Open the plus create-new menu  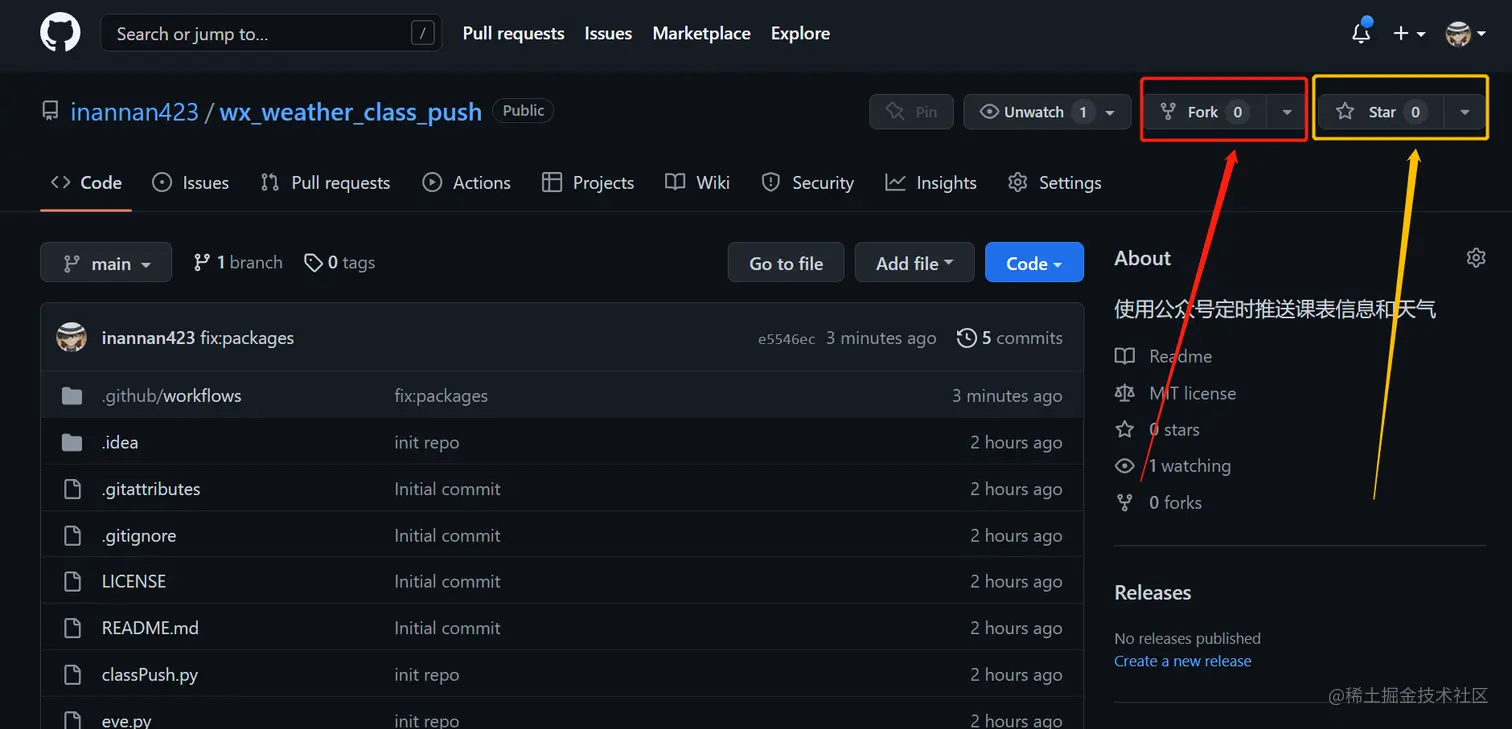1408,33
